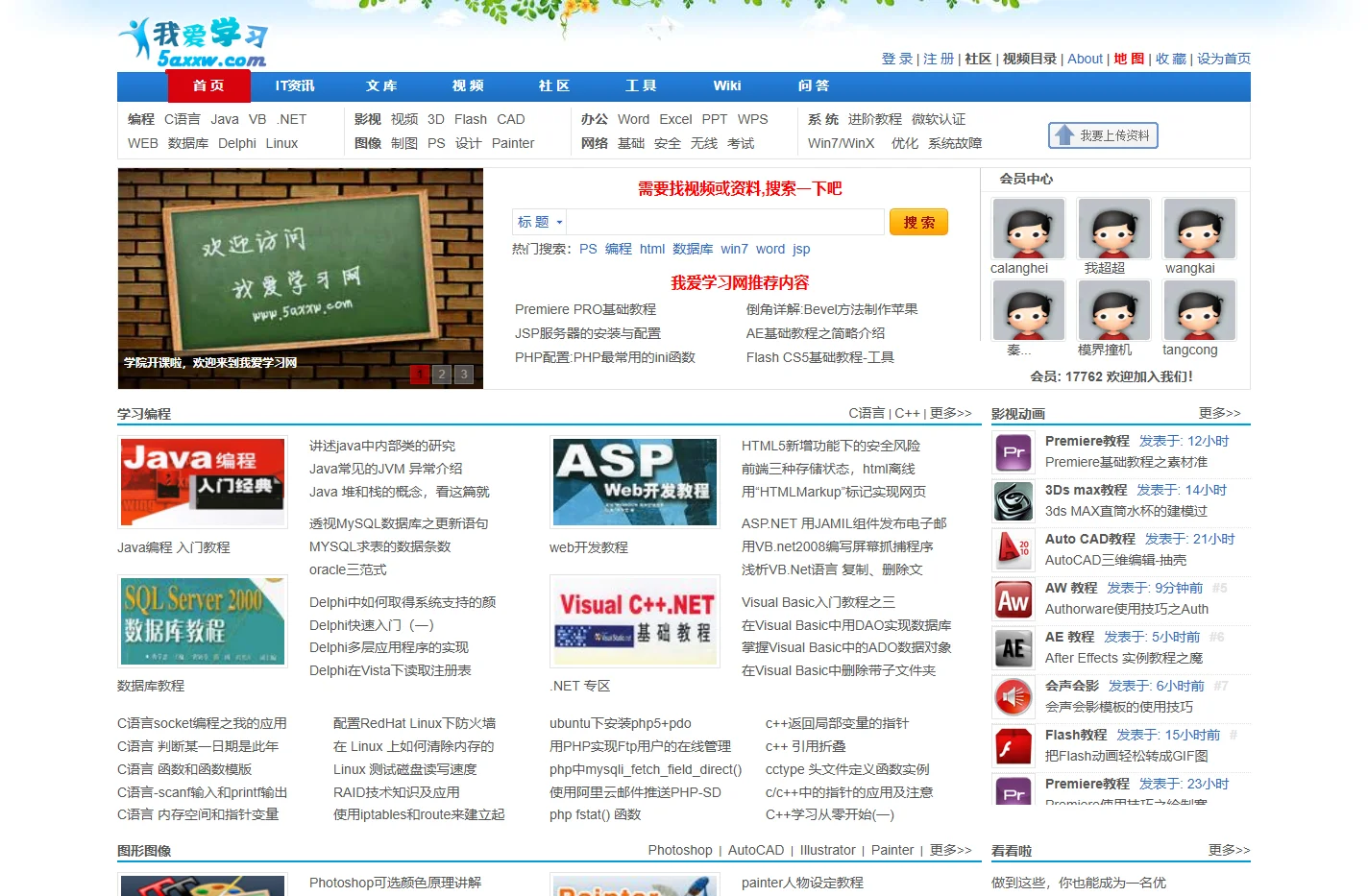Image resolution: width=1368 pixels, height=896 pixels.
Task: Select the Excel category under 办公
Action: [x=675, y=119]
